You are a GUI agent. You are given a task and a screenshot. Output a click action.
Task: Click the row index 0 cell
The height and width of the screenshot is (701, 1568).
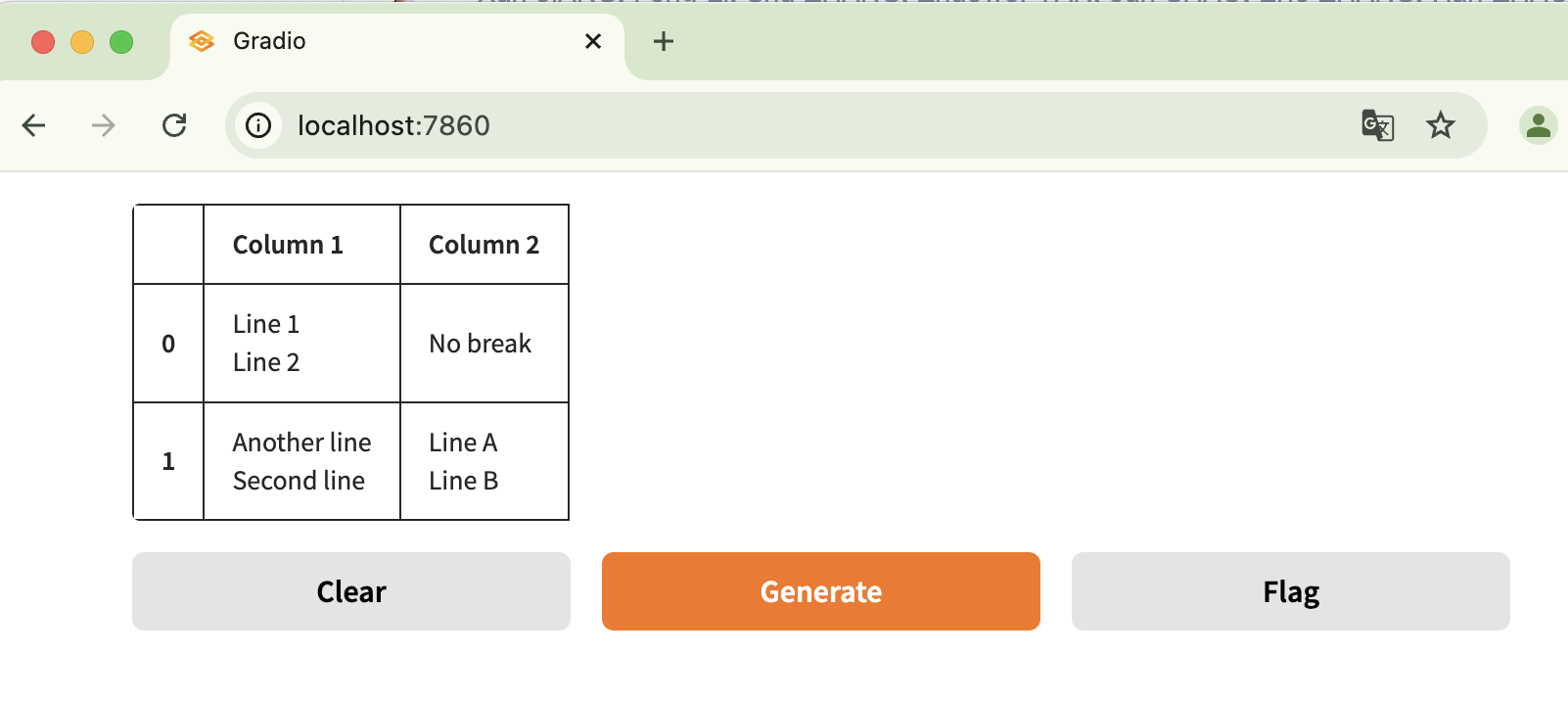point(168,344)
